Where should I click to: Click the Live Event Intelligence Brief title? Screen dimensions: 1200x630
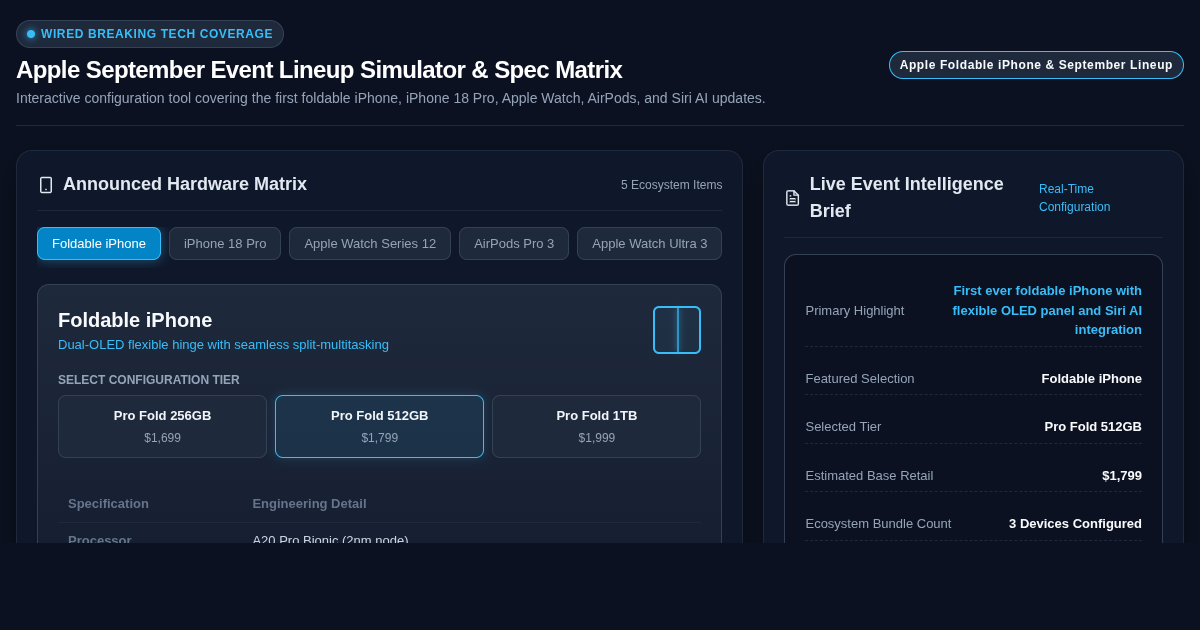906,198
